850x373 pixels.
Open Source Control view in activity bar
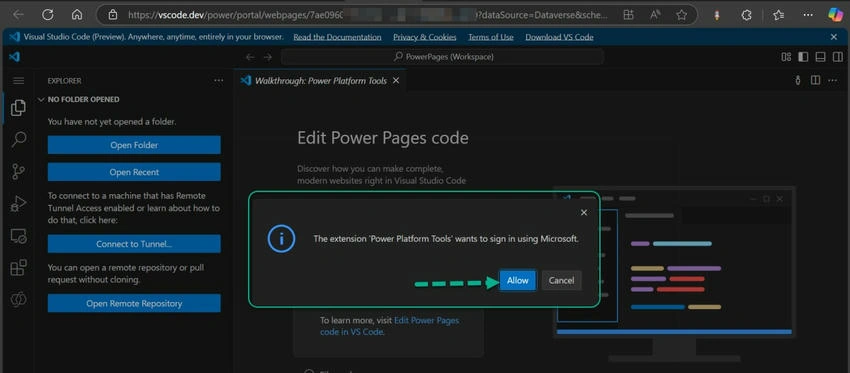[x=18, y=172]
